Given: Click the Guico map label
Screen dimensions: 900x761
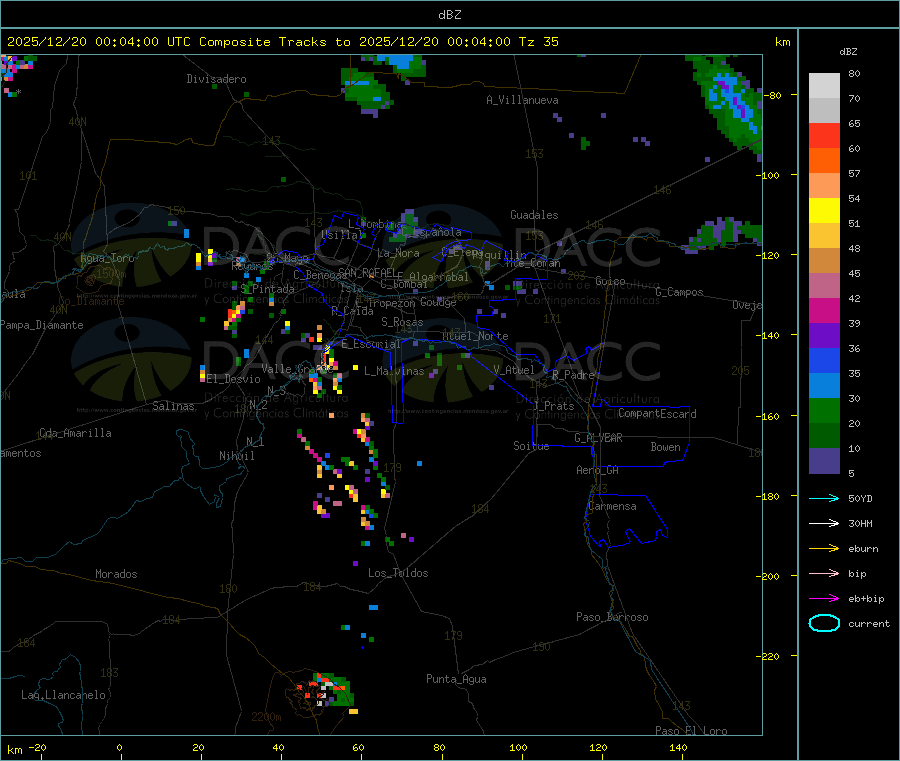Looking at the screenshot, I should coord(610,281).
